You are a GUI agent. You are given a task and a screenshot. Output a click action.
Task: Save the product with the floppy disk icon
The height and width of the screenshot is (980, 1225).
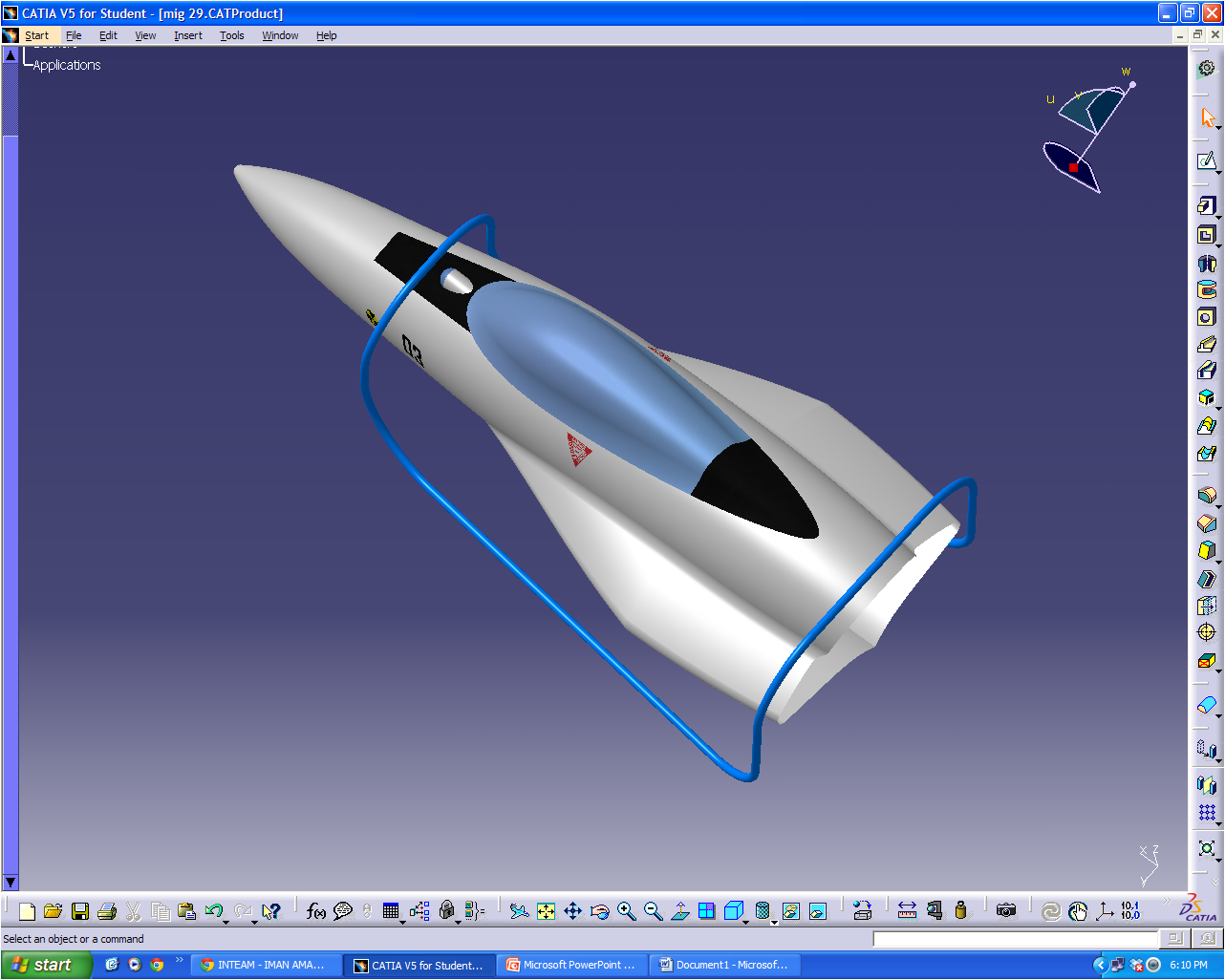80,911
